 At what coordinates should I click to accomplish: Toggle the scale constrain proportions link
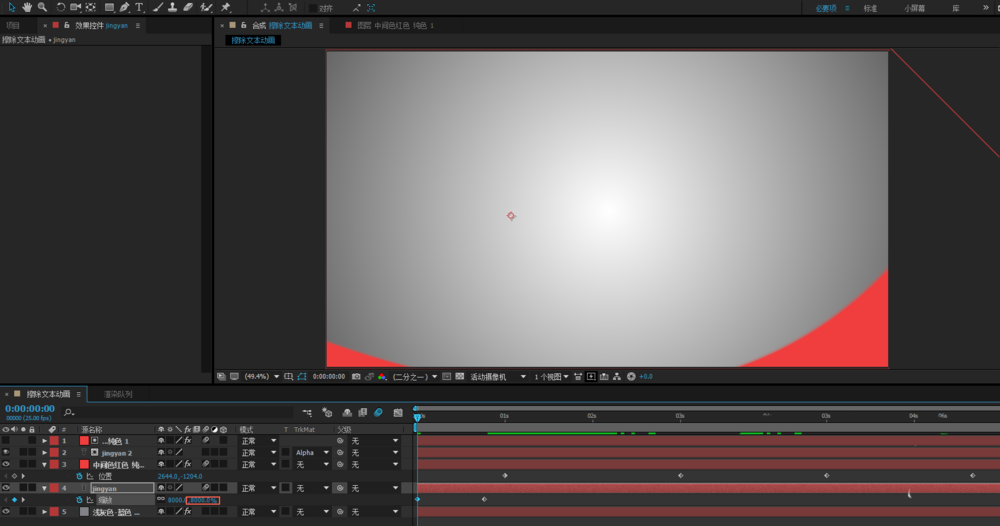(161, 500)
